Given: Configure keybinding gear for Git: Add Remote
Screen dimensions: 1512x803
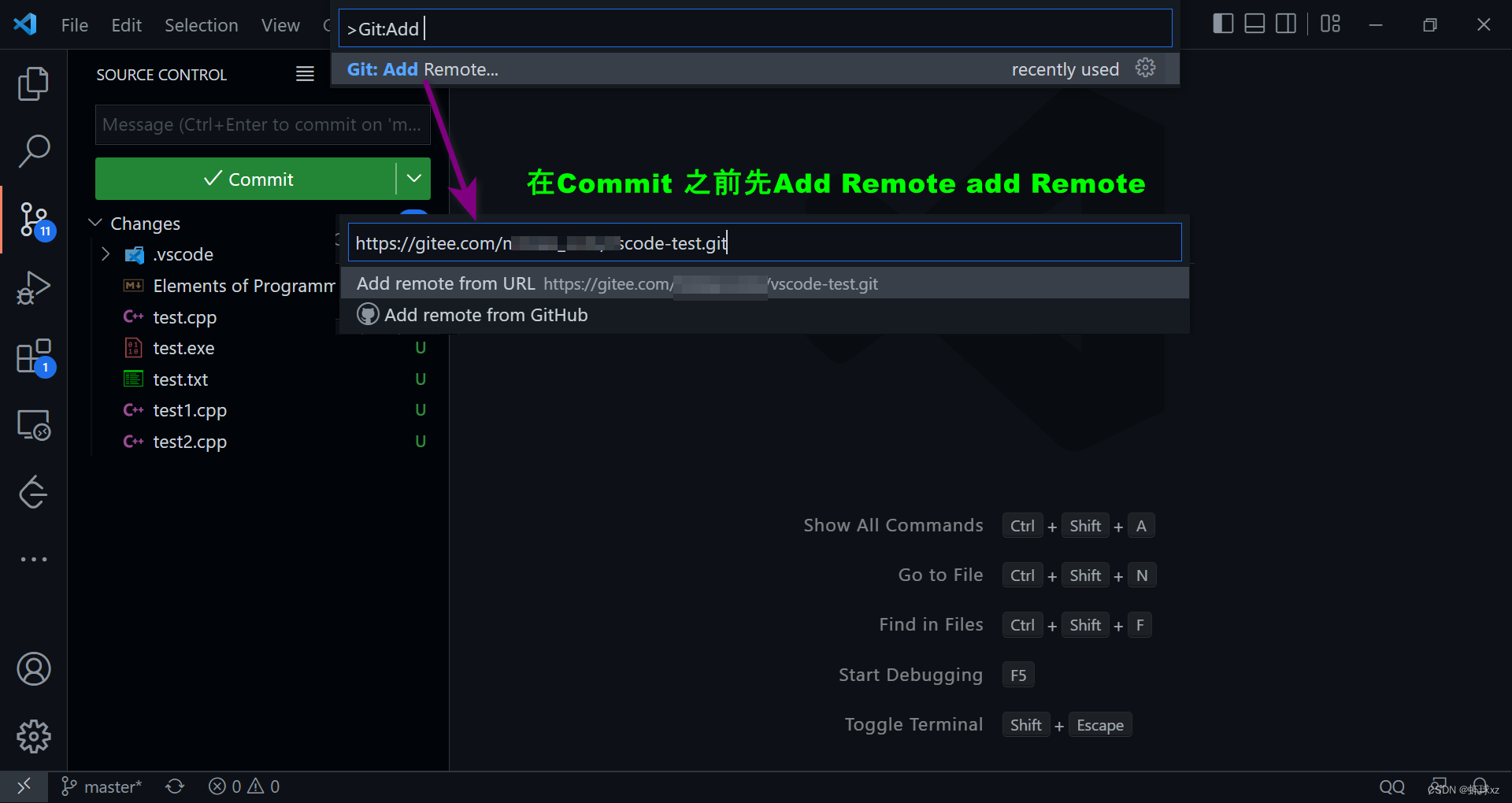Looking at the screenshot, I should [x=1145, y=68].
